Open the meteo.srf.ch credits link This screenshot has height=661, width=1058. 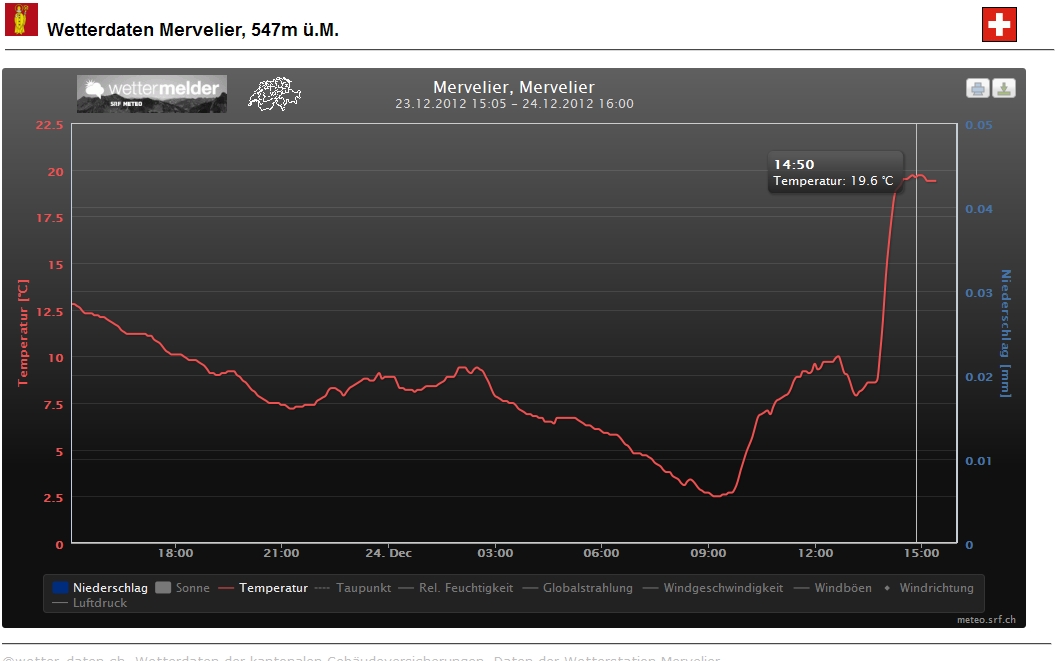coord(986,620)
